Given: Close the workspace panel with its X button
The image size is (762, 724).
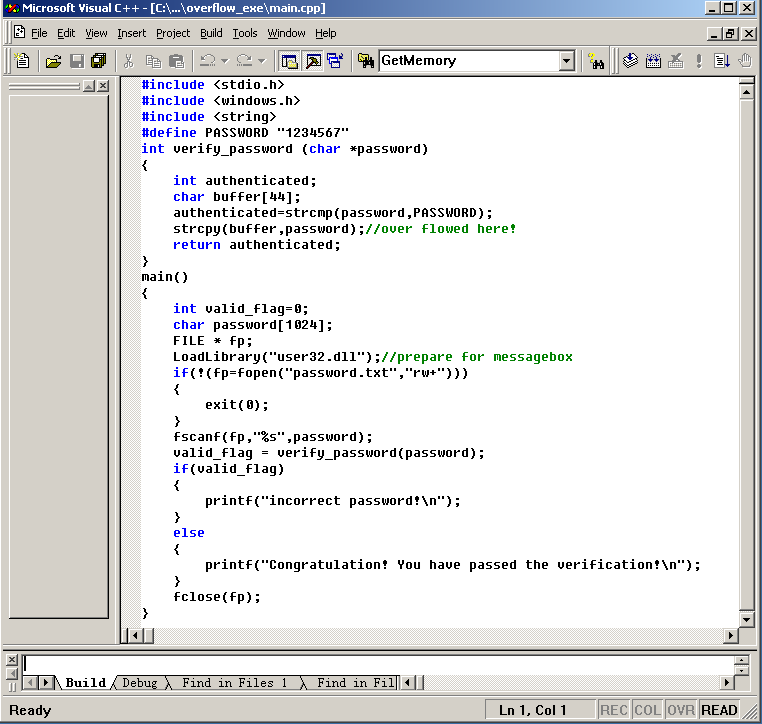Looking at the screenshot, I should [x=102, y=86].
